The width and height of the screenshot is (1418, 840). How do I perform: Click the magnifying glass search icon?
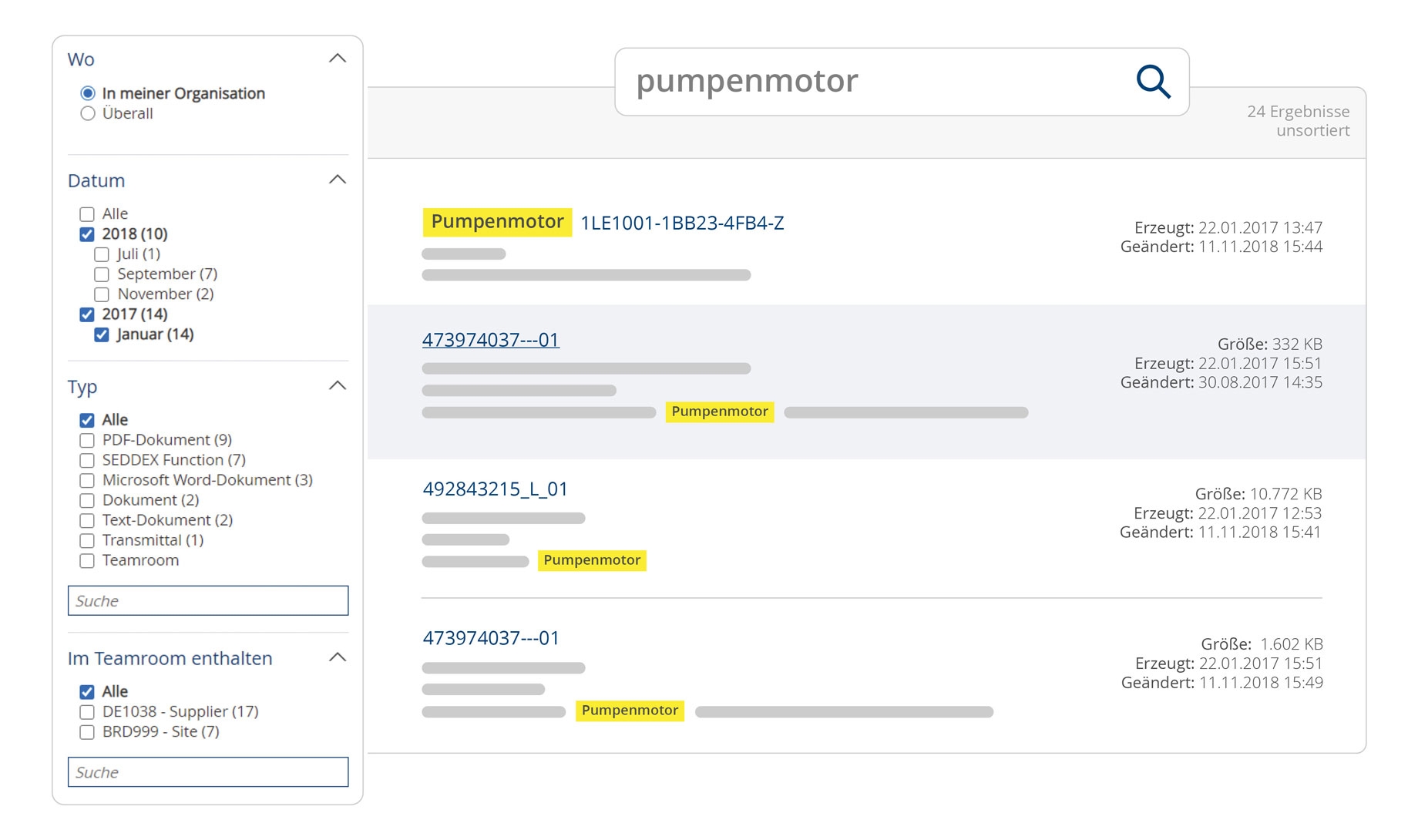point(1153,82)
